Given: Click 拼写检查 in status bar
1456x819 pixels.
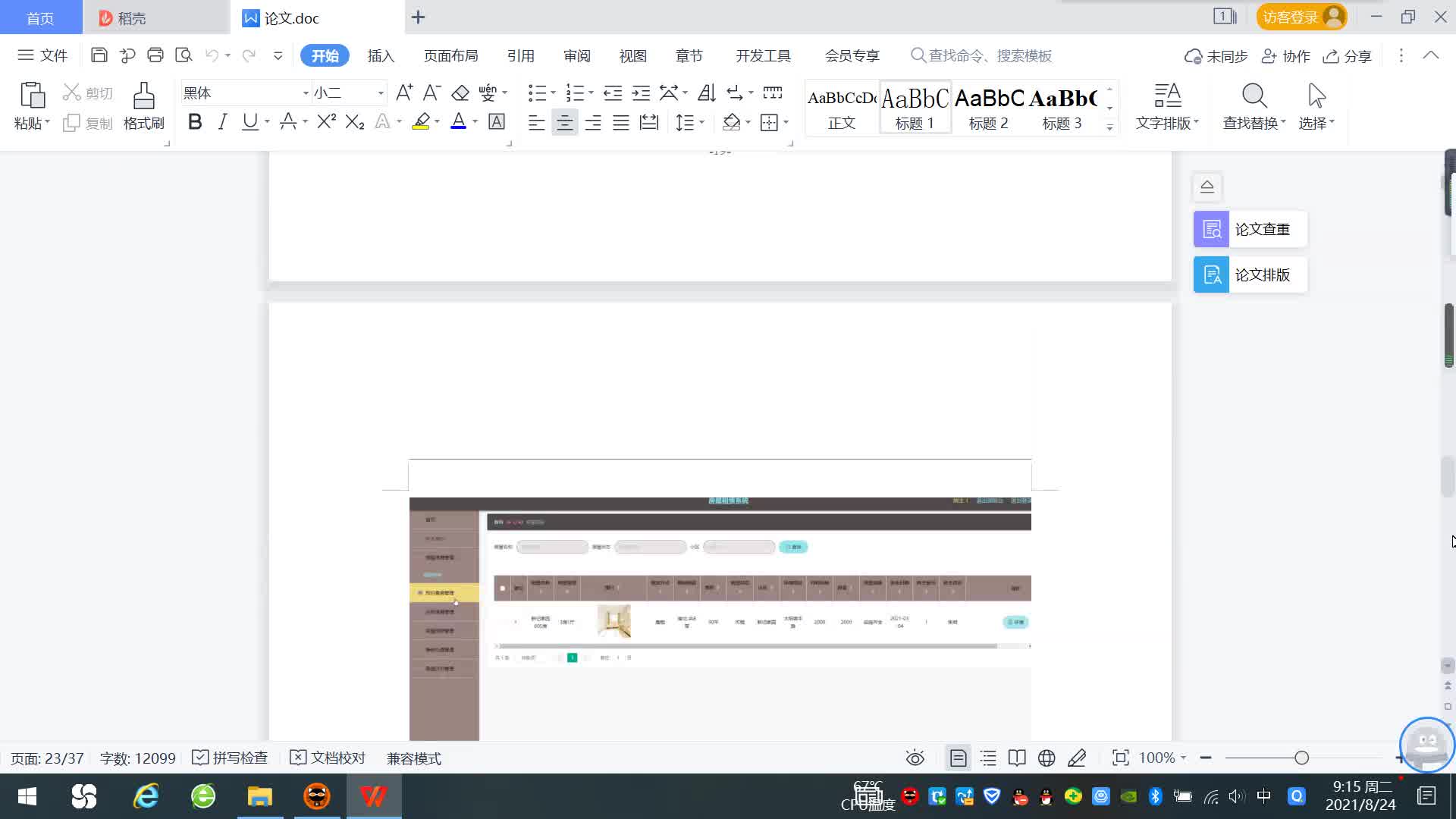Looking at the screenshot, I should (230, 758).
